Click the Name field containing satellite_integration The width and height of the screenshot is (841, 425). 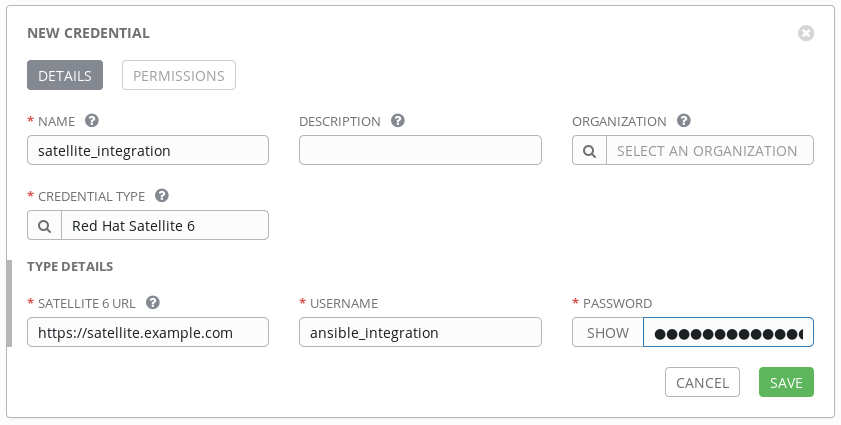click(x=148, y=150)
